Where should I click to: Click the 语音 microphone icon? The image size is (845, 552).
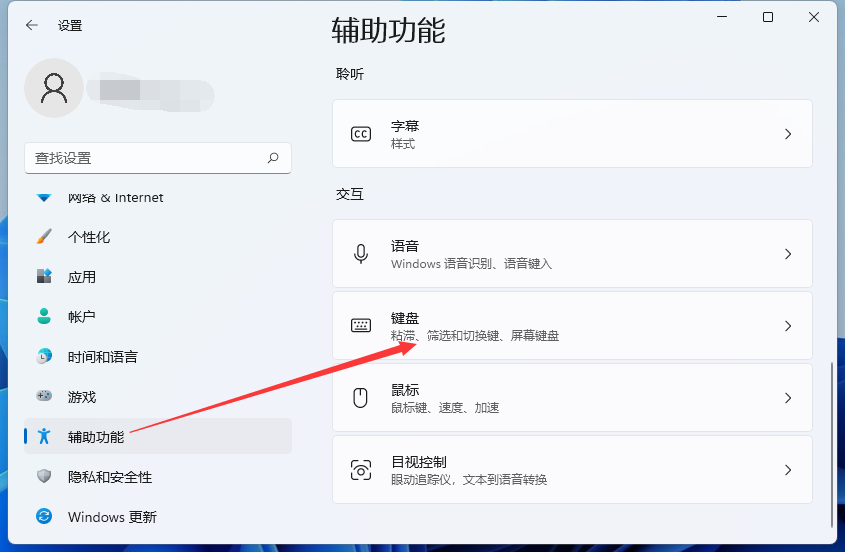tap(361, 254)
